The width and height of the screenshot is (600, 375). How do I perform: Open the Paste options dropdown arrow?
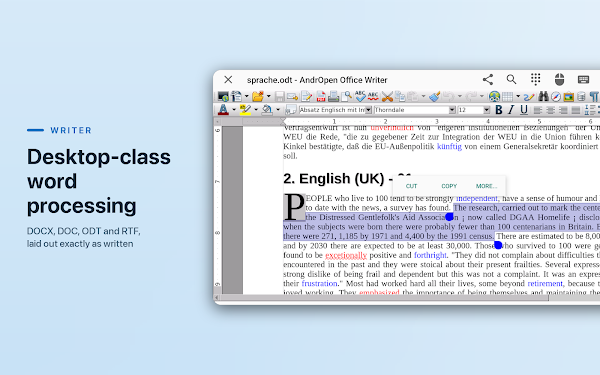(423, 96)
